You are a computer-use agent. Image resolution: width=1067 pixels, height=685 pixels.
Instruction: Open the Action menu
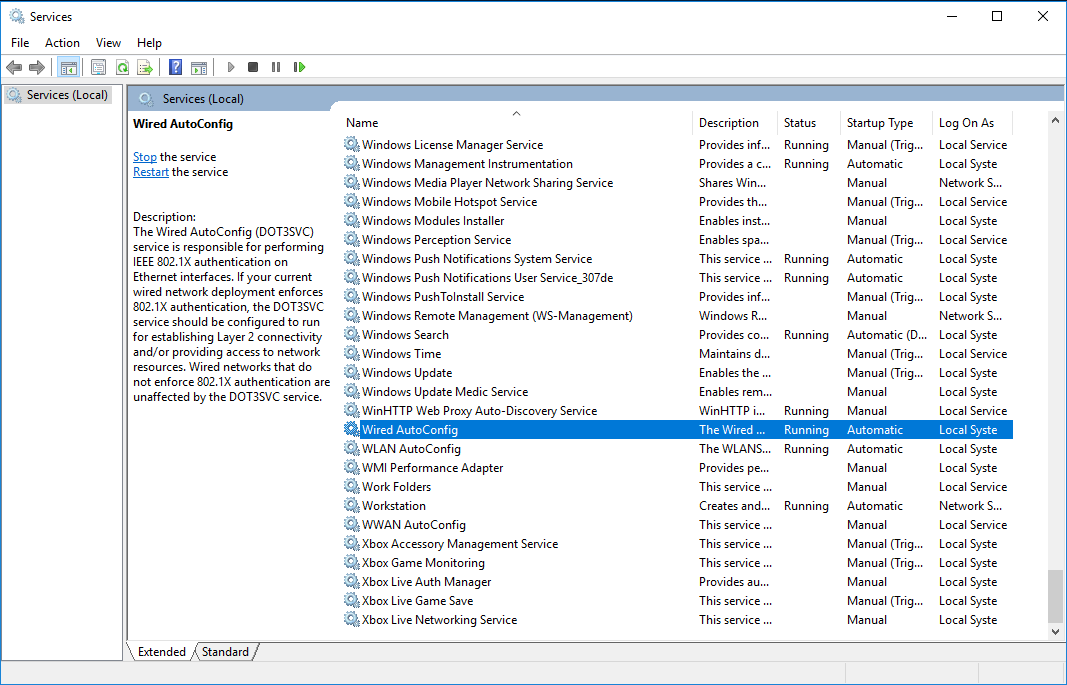[x=62, y=43]
